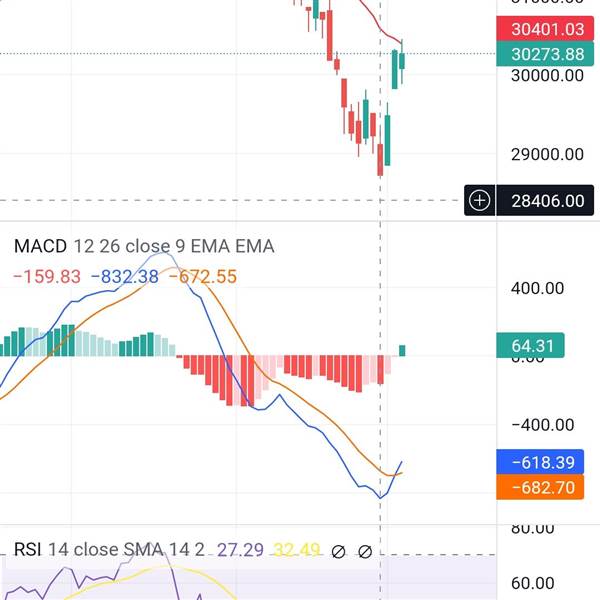This screenshot has width=600, height=600.
Task: Open the RSI indicator title
Action: (28, 549)
